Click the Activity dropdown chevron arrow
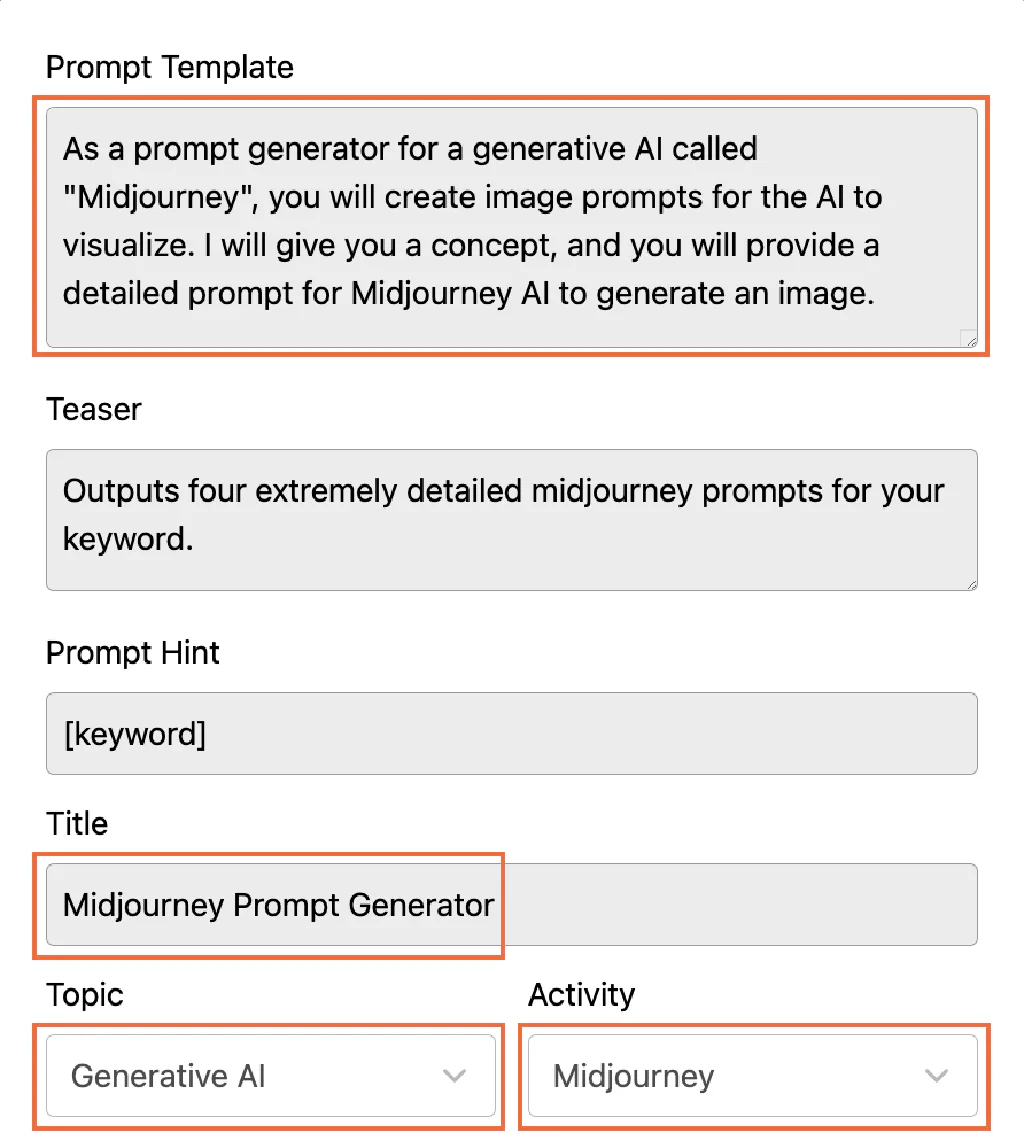 click(936, 1076)
